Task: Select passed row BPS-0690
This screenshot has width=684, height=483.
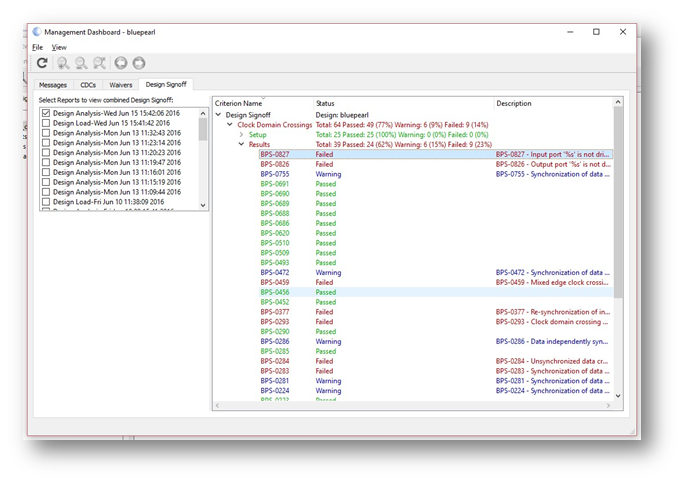Action: 435,194
